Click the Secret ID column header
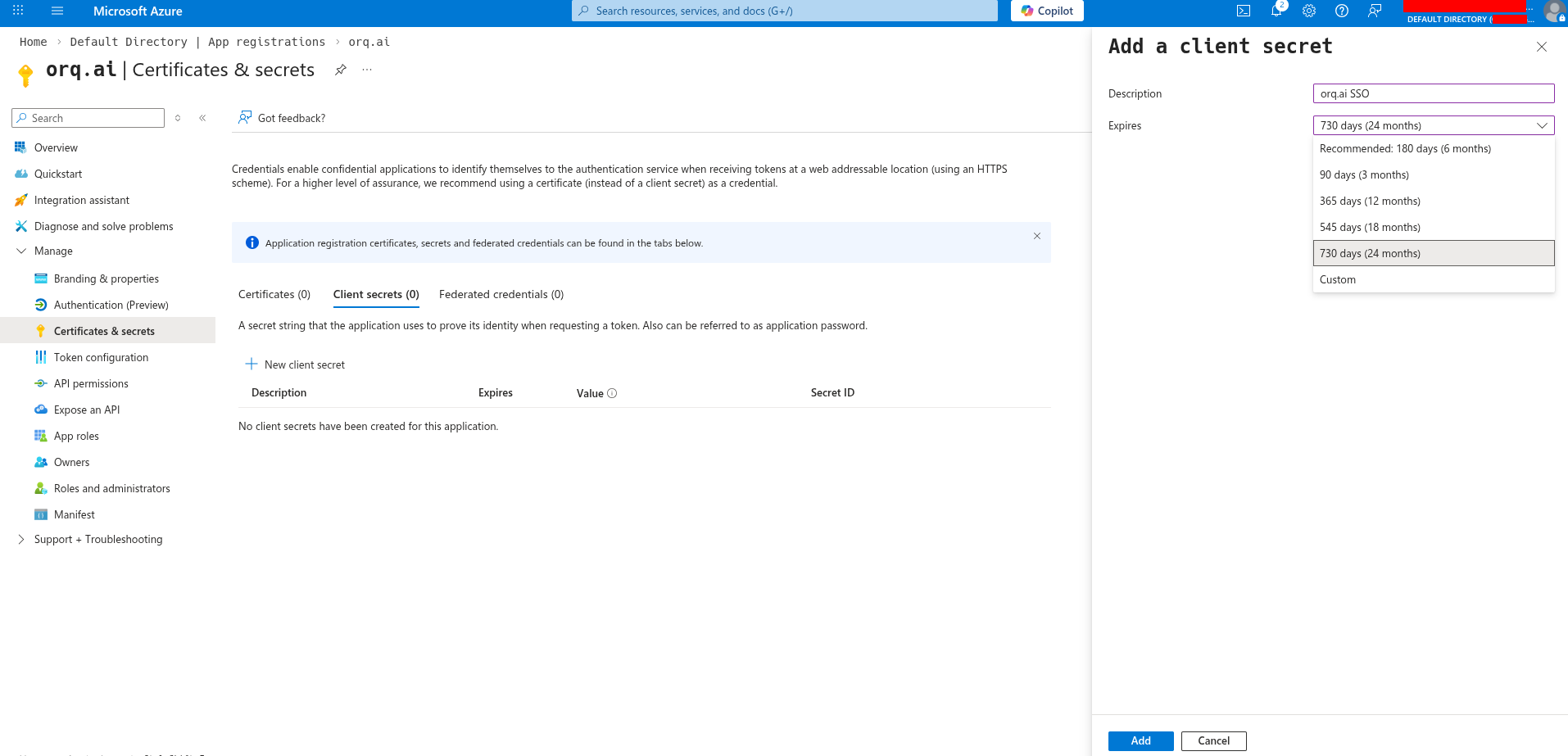This screenshot has height=756, width=1568. point(832,392)
